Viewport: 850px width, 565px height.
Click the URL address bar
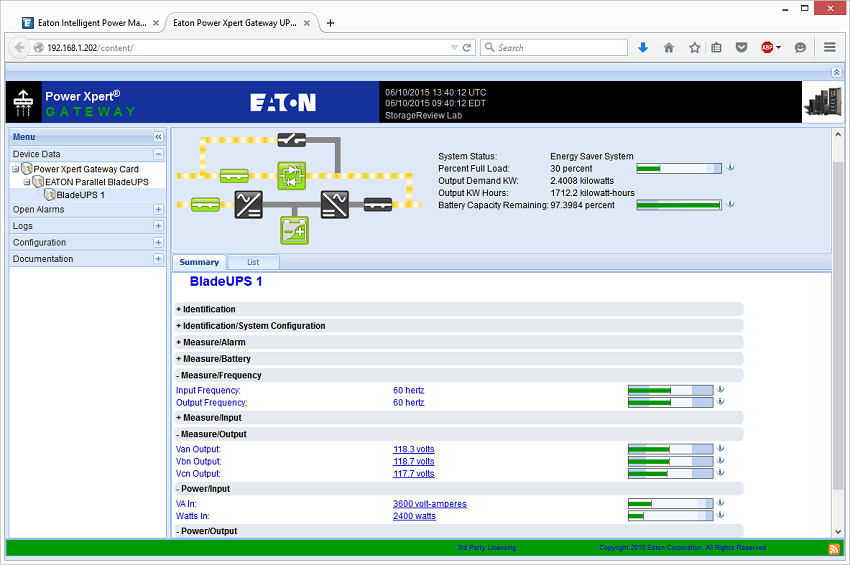(x=244, y=48)
